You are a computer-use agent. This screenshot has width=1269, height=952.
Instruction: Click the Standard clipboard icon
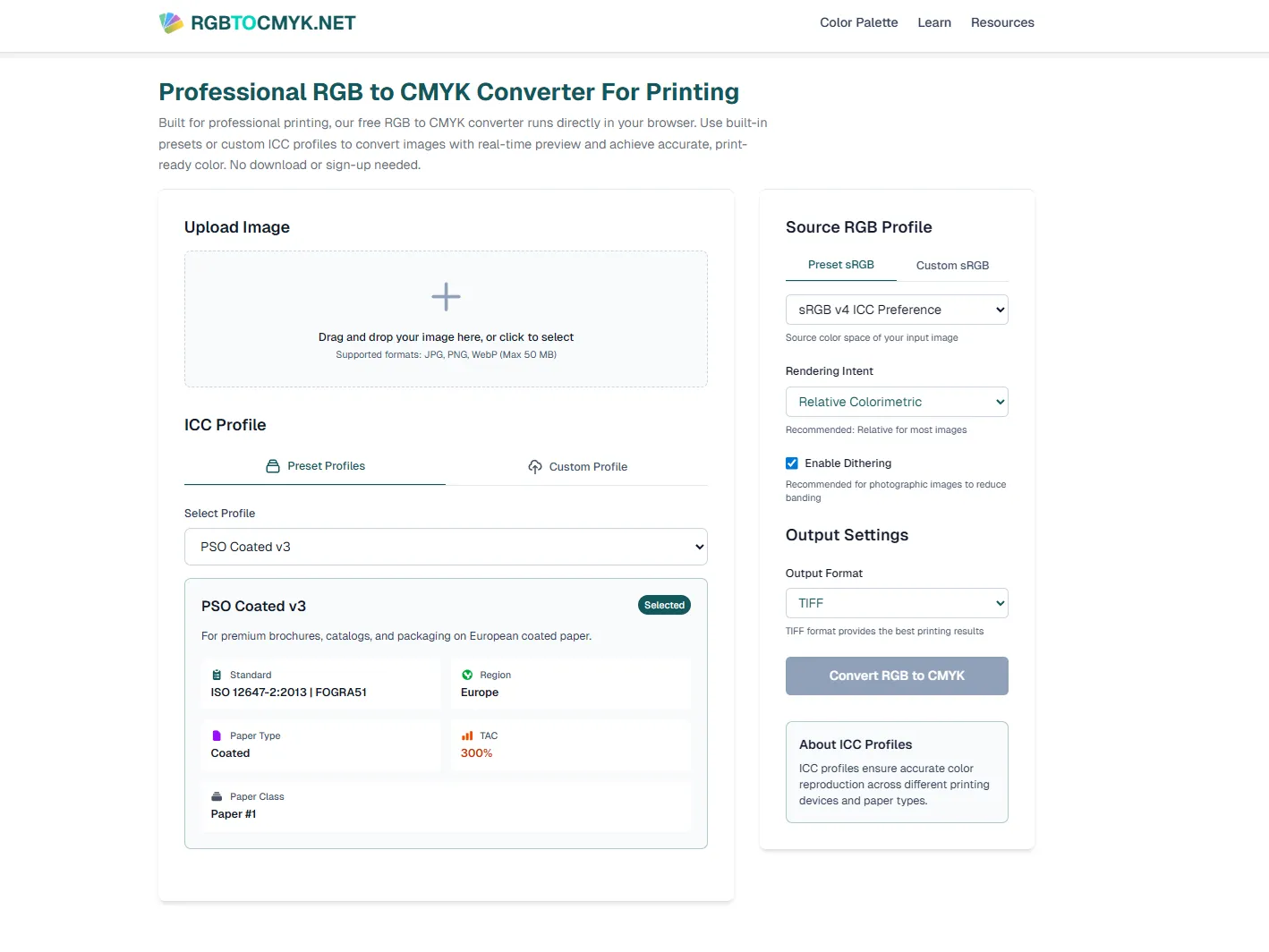pyautogui.click(x=217, y=676)
